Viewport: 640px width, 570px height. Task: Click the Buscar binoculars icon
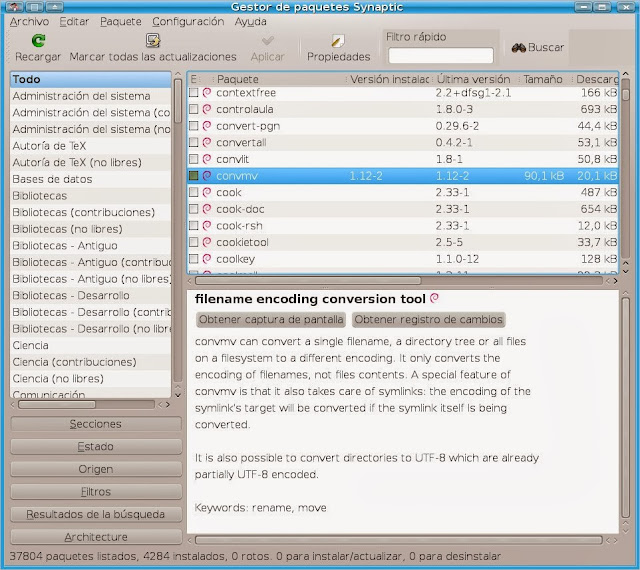[518, 48]
